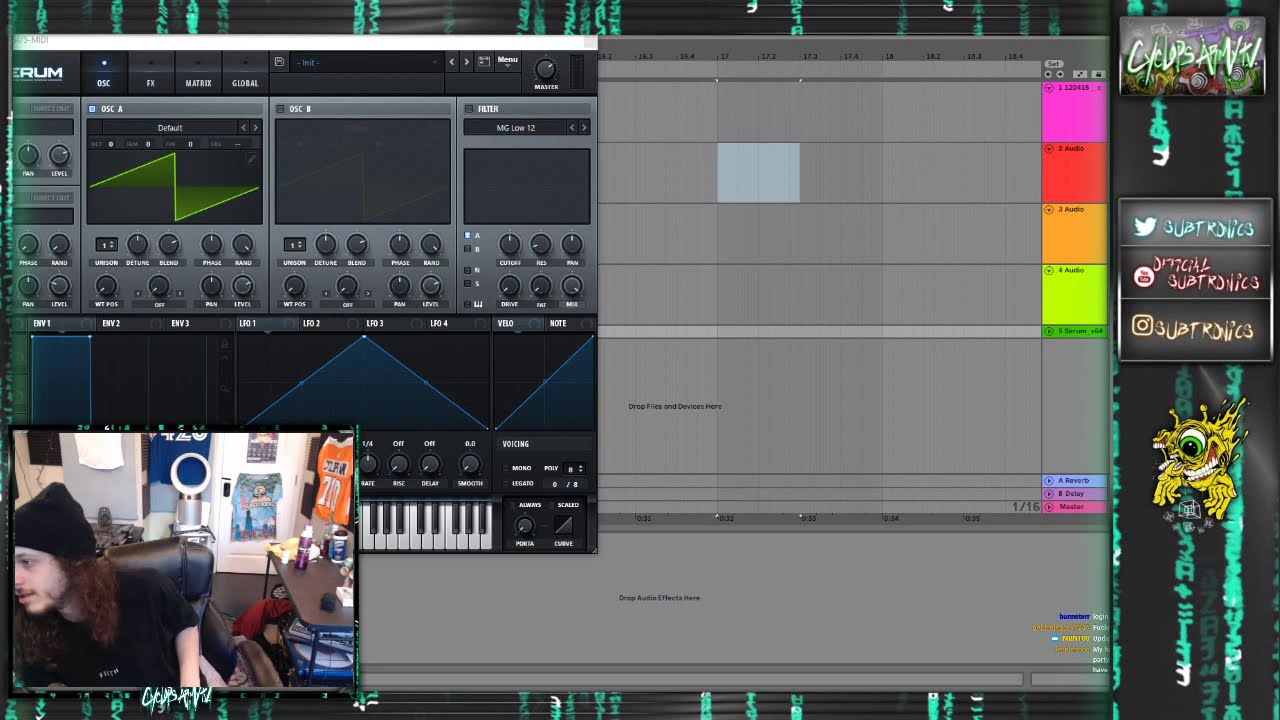The width and height of the screenshot is (1280, 720).
Task: Open the Init preset name dropdown
Action: point(367,62)
